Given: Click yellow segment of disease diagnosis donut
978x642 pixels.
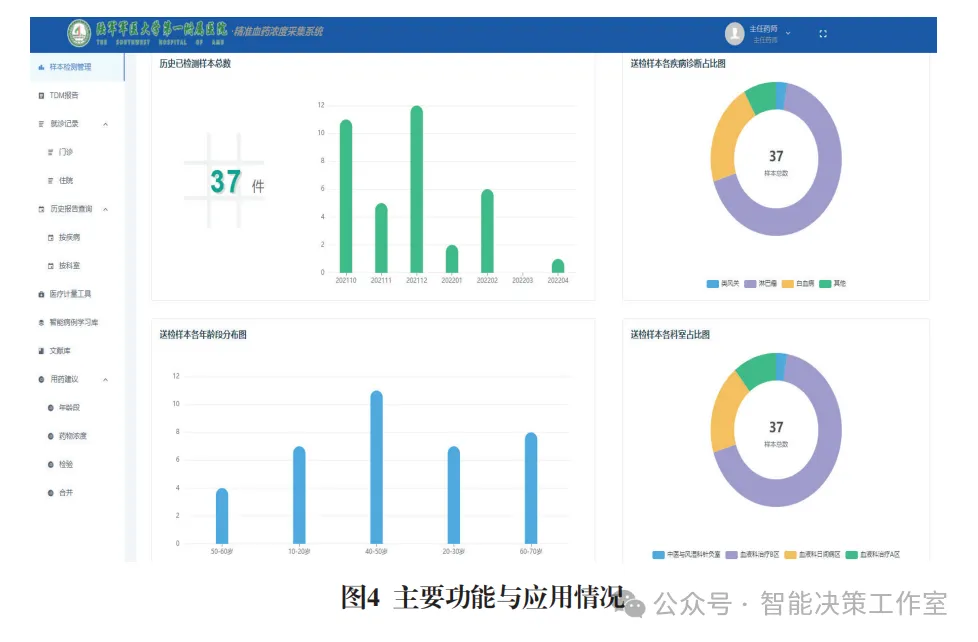Looking at the screenshot, I should coord(729,139).
